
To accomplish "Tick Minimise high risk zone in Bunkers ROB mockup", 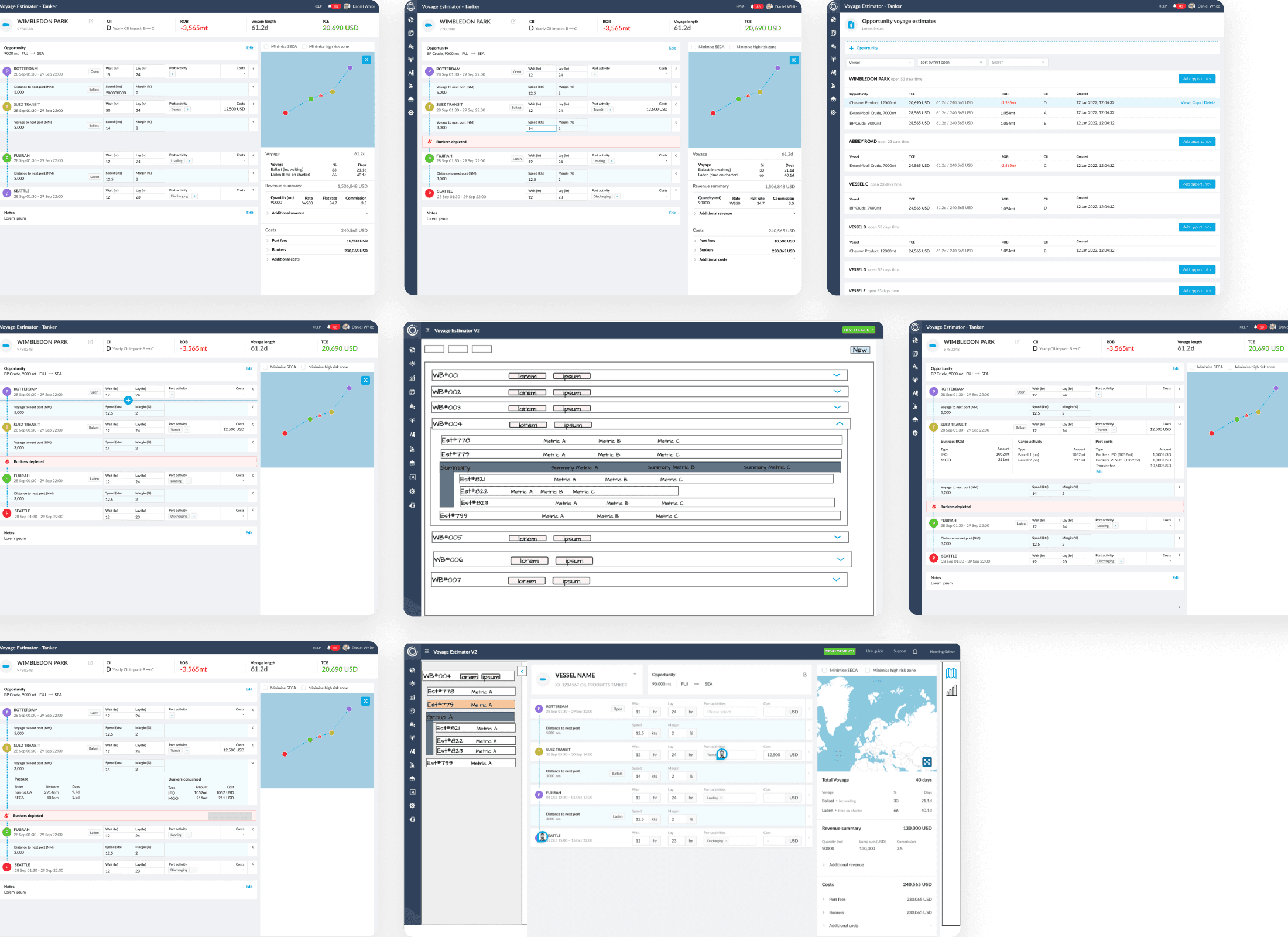I will (1230, 367).
